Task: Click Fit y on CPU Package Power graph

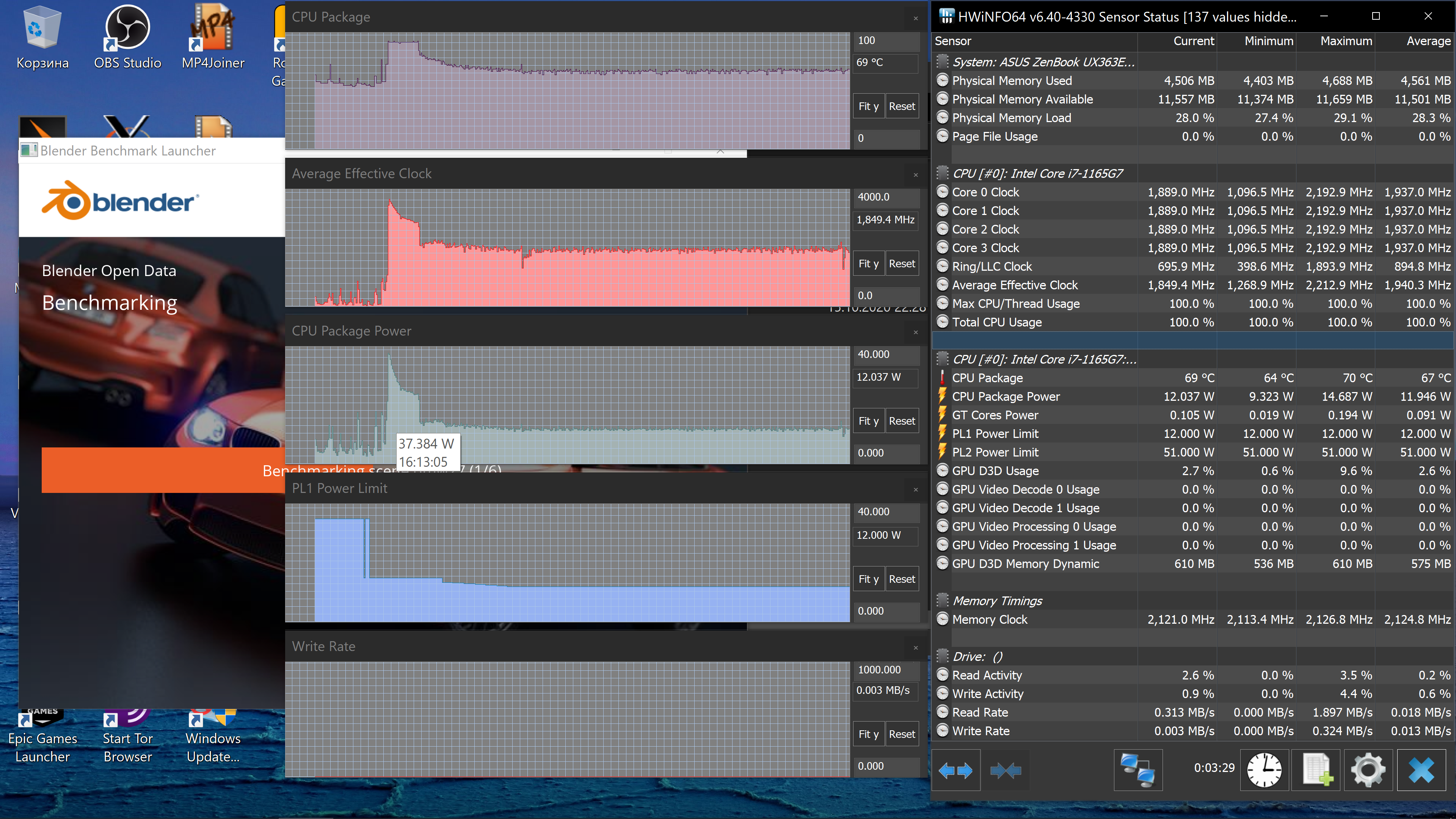Action: point(868,421)
